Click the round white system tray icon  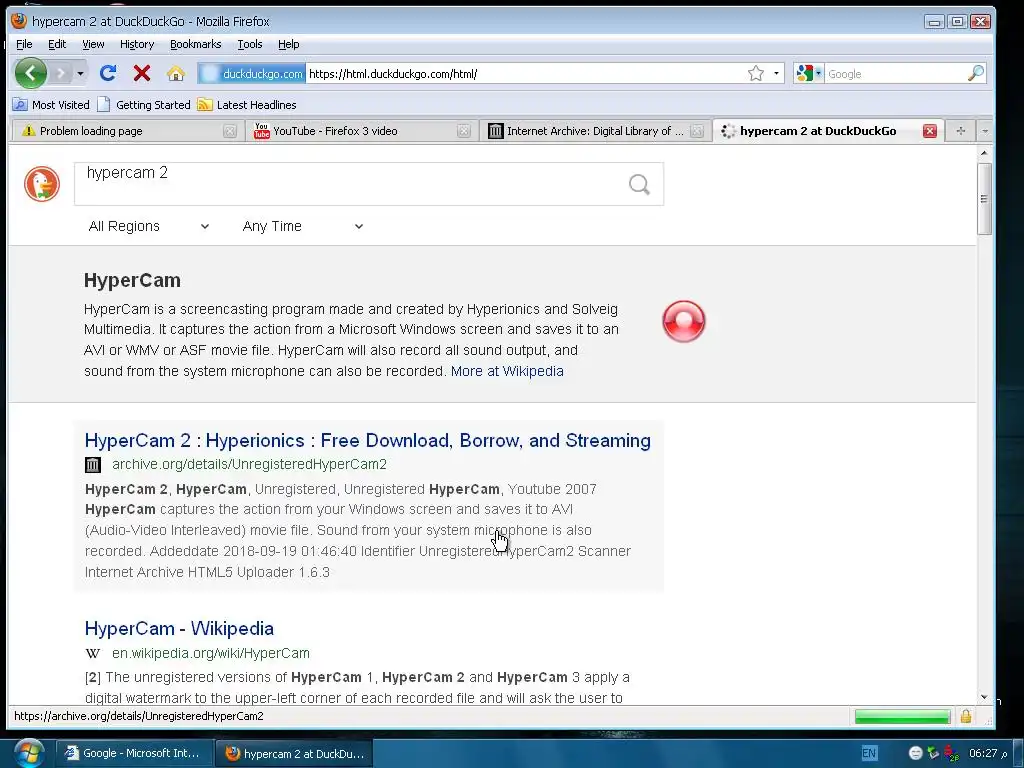pos(916,754)
